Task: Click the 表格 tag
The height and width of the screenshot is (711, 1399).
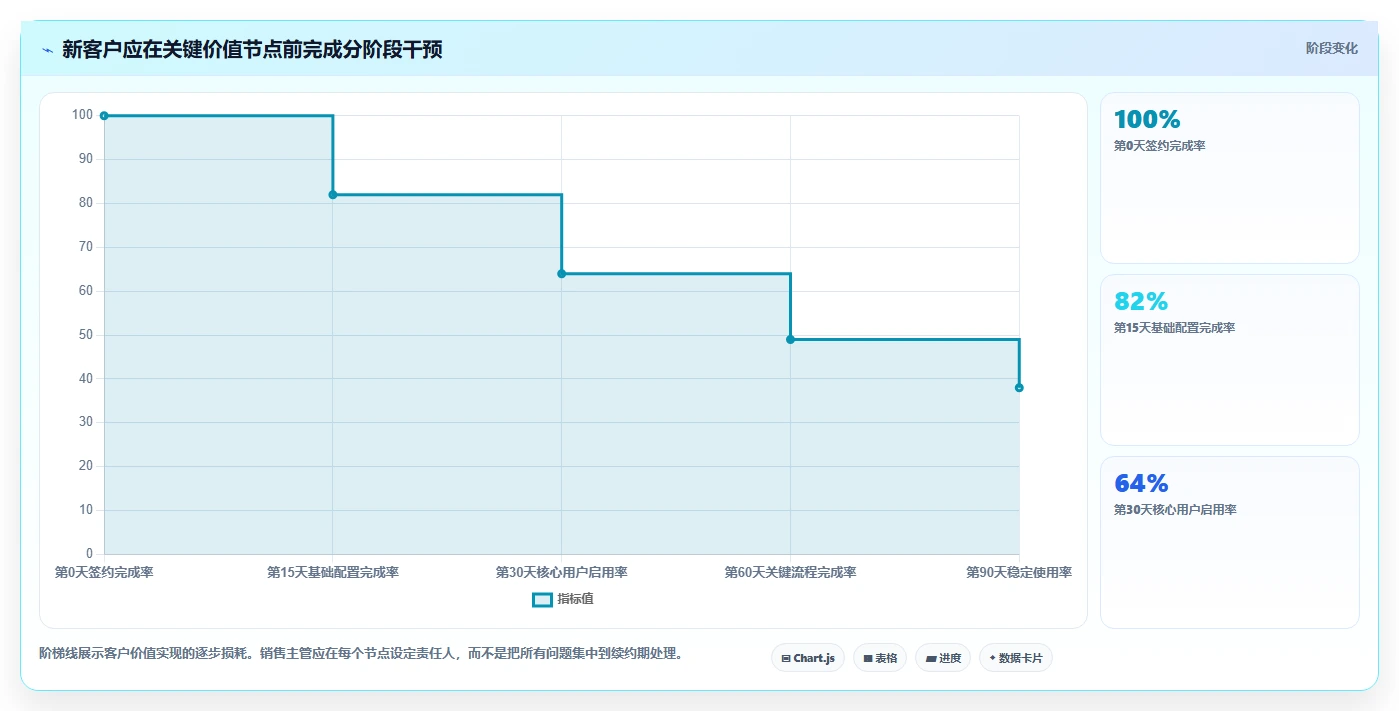Action: click(x=880, y=658)
